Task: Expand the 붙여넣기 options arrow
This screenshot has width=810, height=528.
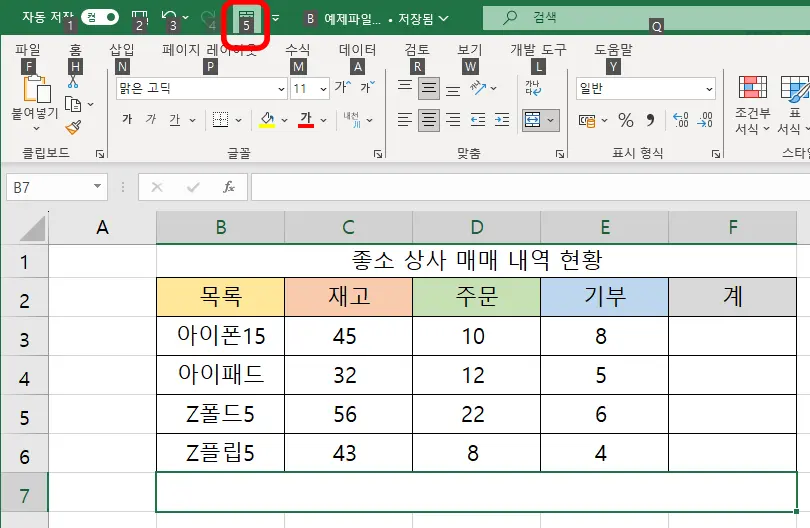Action: (36, 128)
